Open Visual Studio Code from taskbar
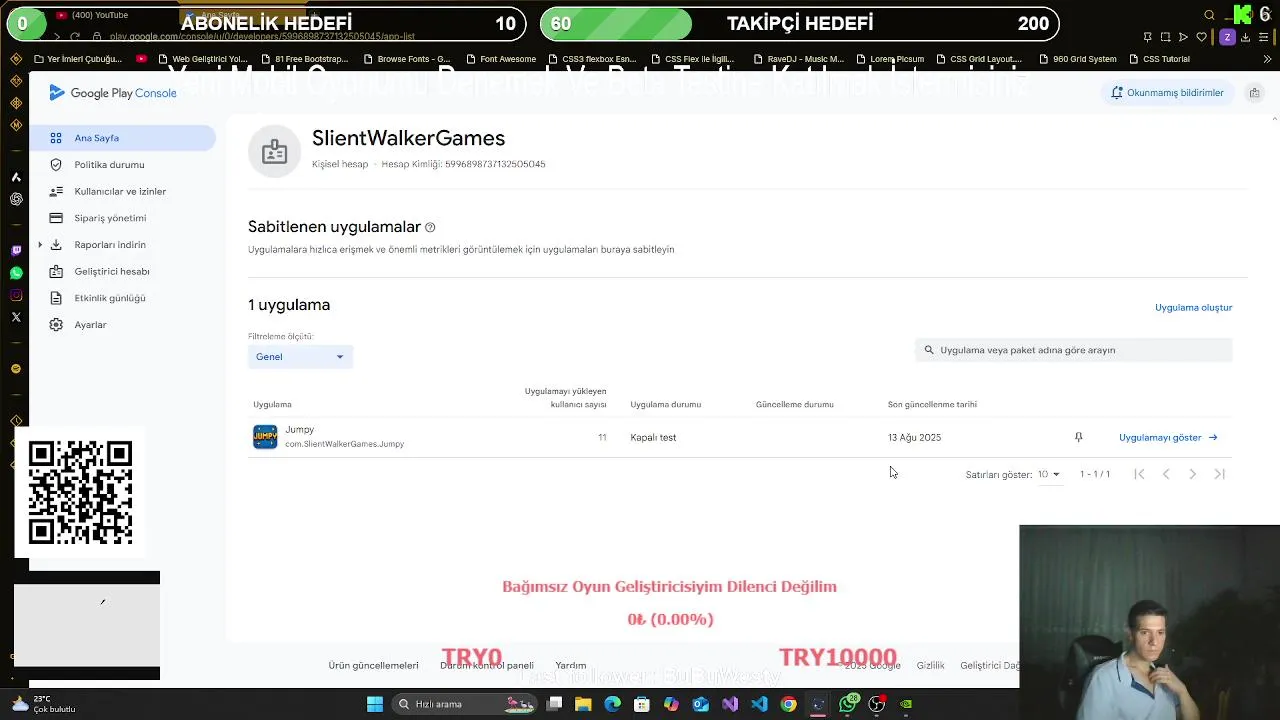The width and height of the screenshot is (1280, 720). click(x=759, y=704)
